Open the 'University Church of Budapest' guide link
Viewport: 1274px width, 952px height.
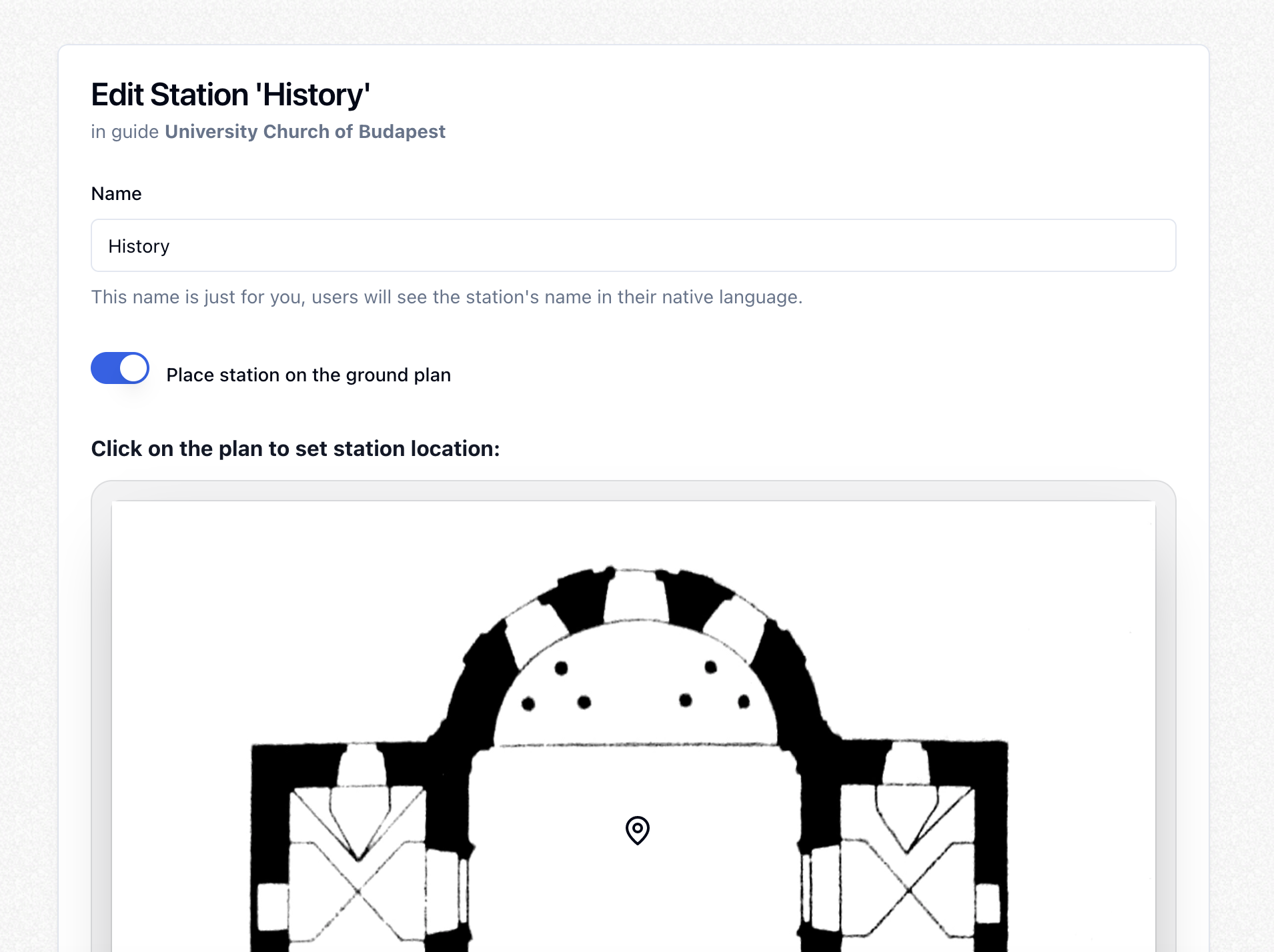pyautogui.click(x=305, y=131)
